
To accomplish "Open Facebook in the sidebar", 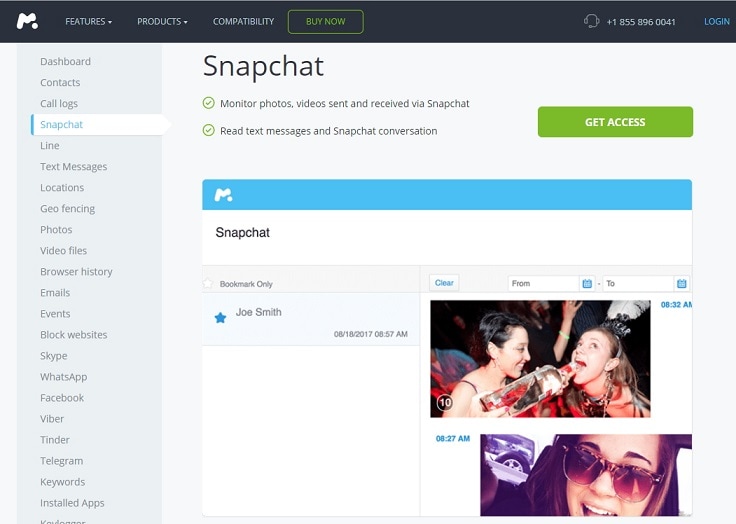I will point(62,398).
